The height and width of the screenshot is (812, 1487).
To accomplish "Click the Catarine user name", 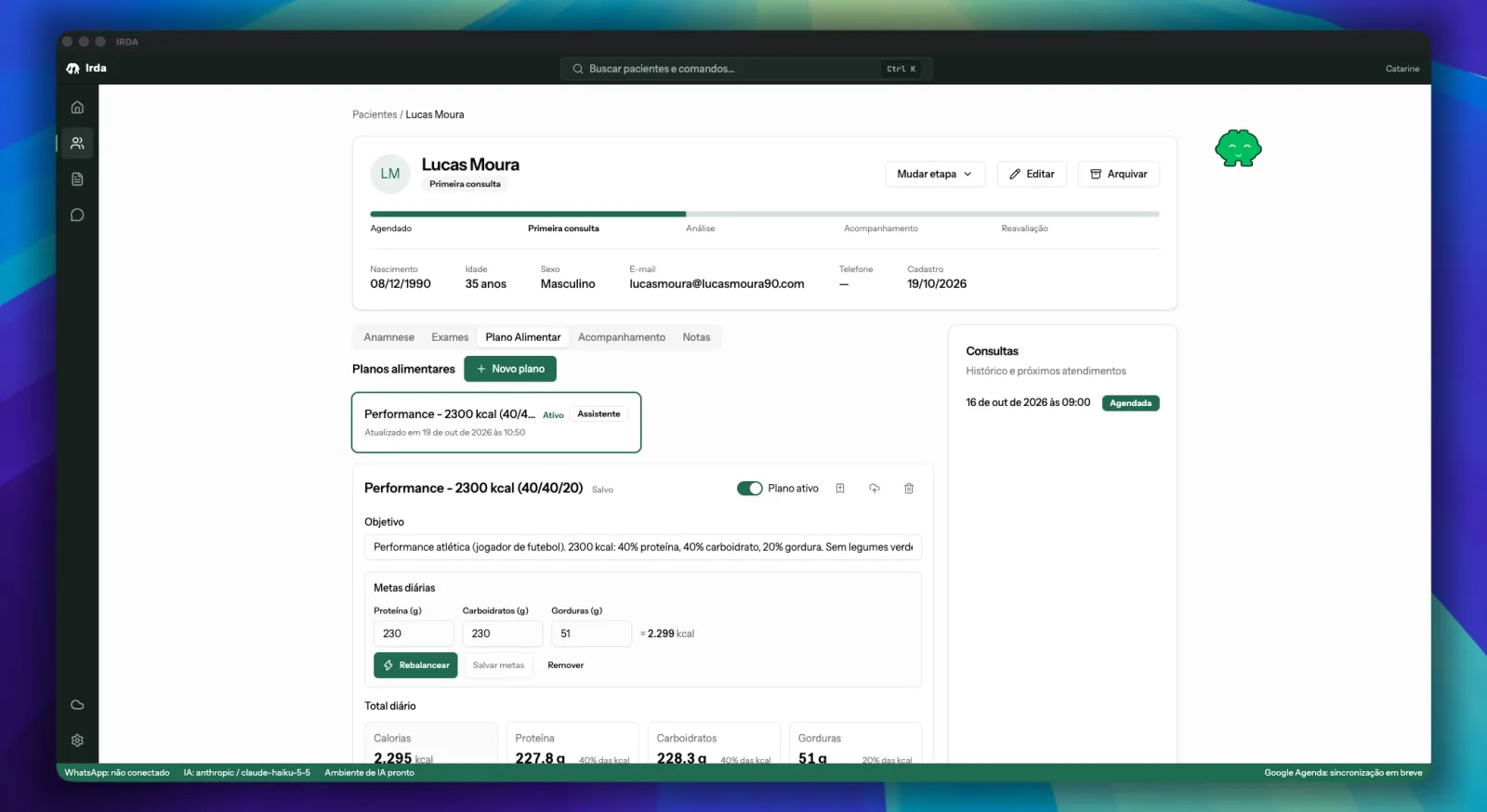I will point(1402,69).
